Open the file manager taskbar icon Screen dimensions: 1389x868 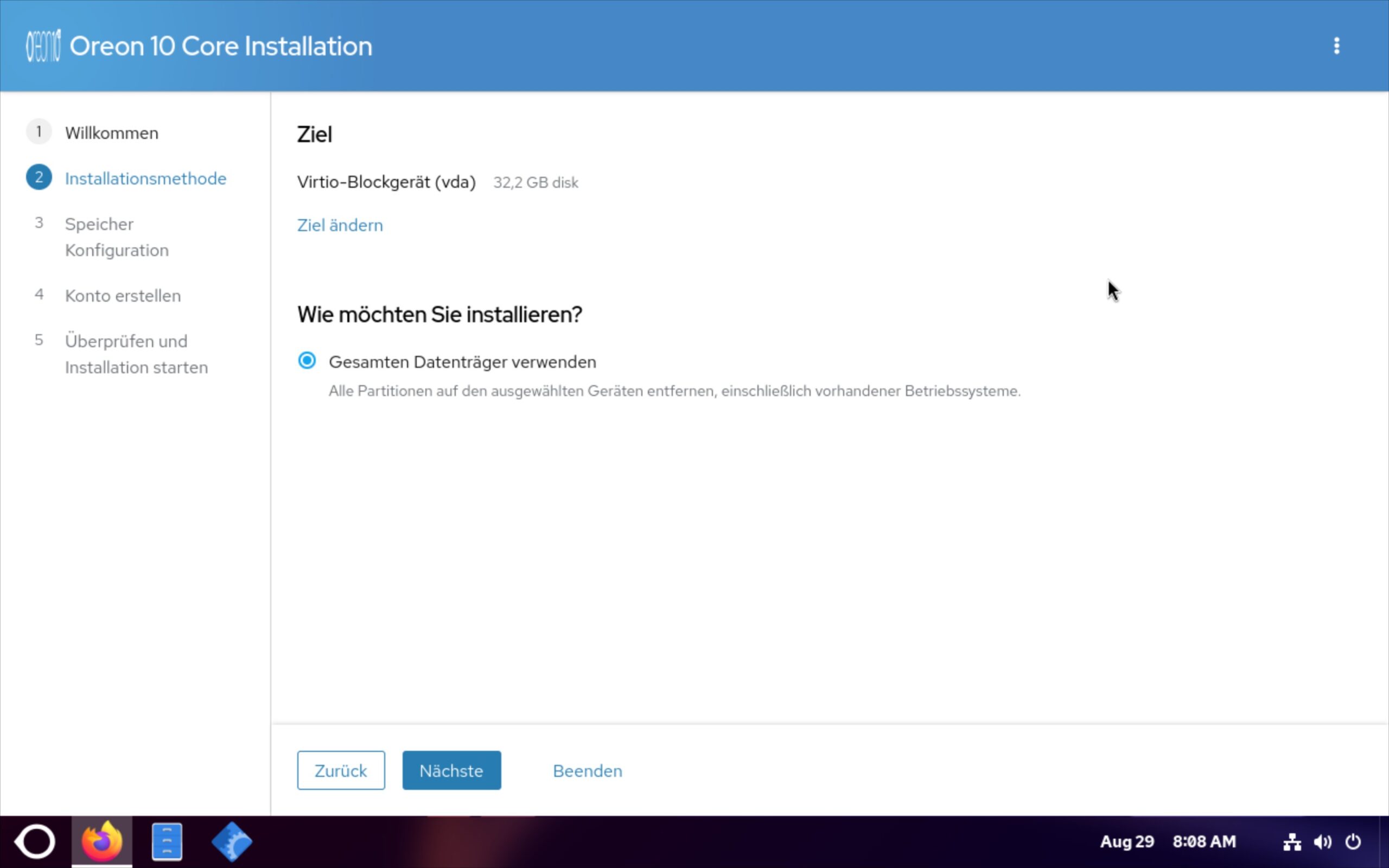pyautogui.click(x=167, y=842)
